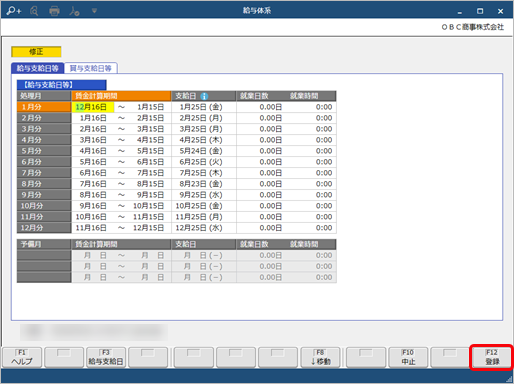The width and height of the screenshot is (514, 384).
Task: Click the F12 登録 button
Action: tap(492, 357)
